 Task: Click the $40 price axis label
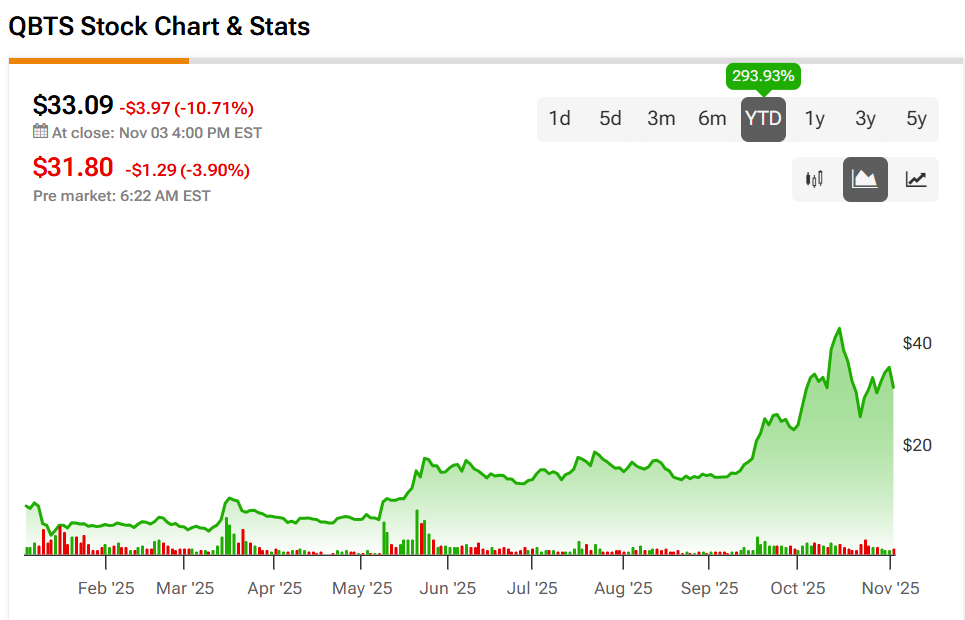coord(917,343)
